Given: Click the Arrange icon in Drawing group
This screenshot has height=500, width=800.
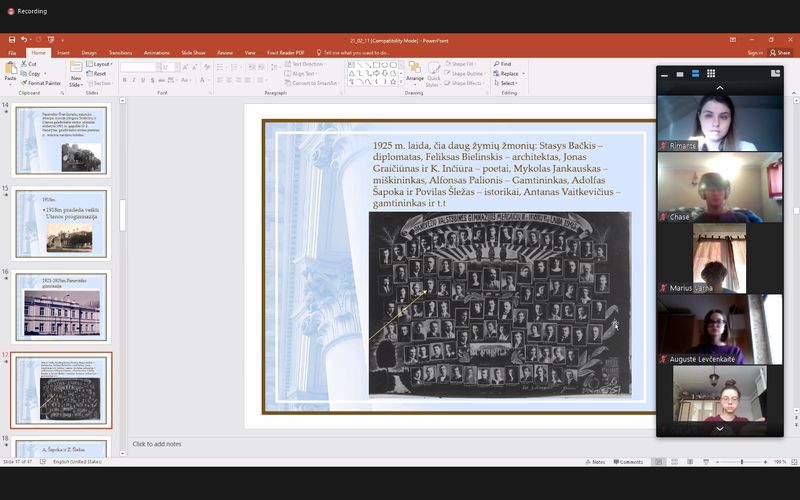Looking at the screenshot, I should (x=414, y=69).
